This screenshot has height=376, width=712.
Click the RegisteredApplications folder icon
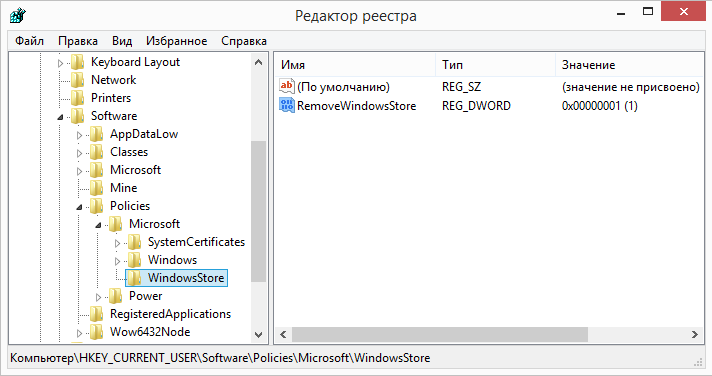[97, 314]
